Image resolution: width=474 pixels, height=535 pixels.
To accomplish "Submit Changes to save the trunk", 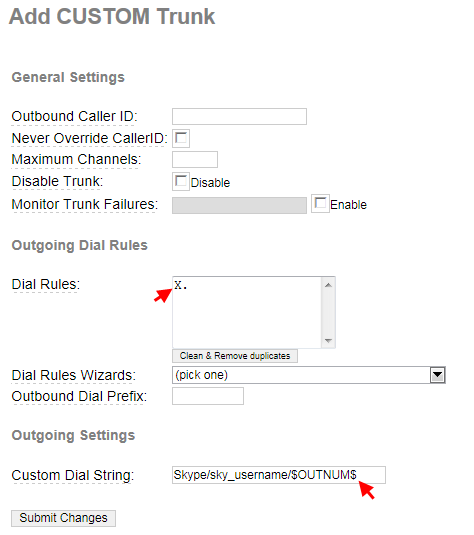I will 63,518.
